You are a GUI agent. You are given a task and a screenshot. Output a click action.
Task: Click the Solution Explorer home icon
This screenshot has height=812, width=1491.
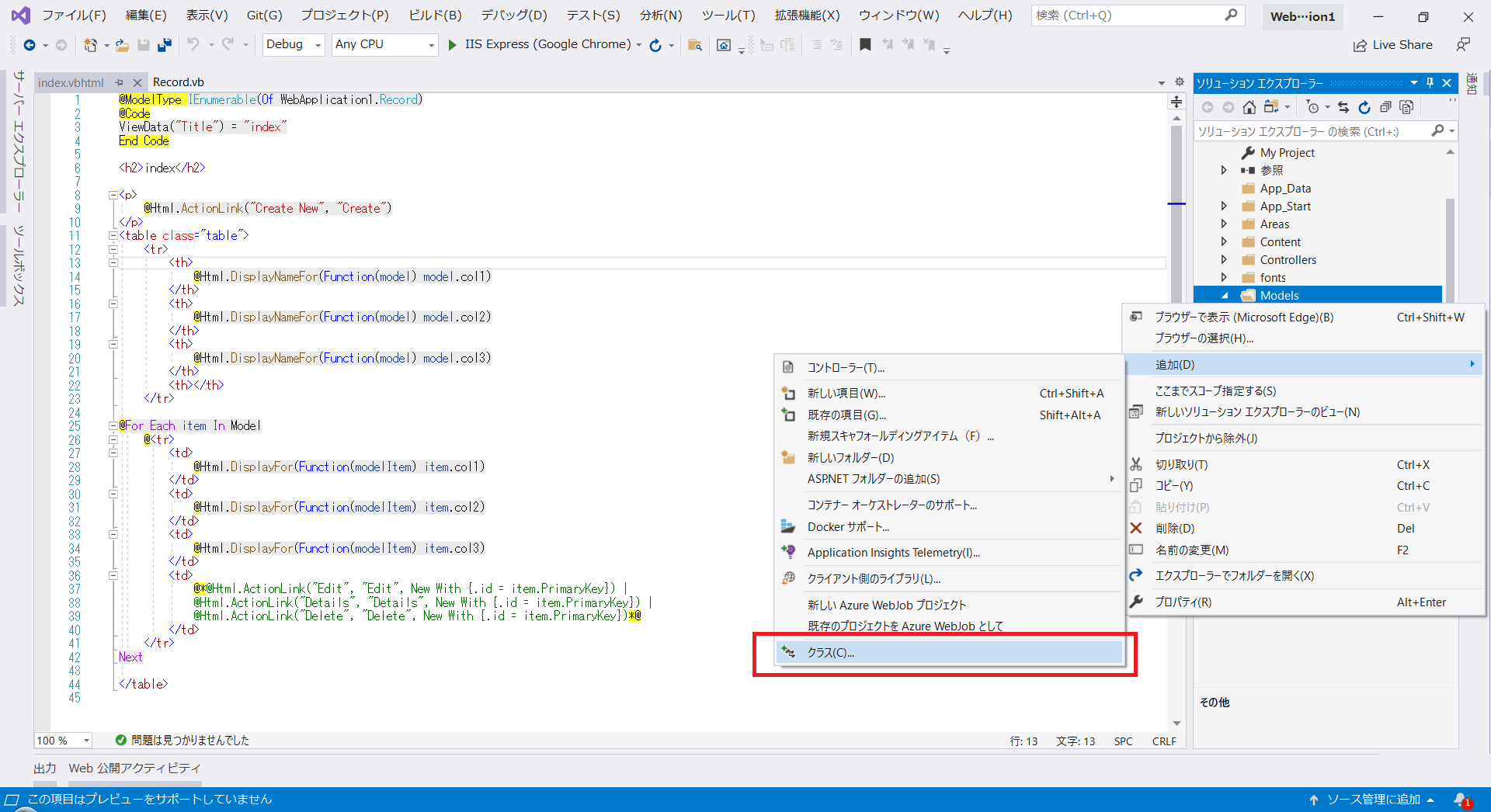(x=1249, y=107)
